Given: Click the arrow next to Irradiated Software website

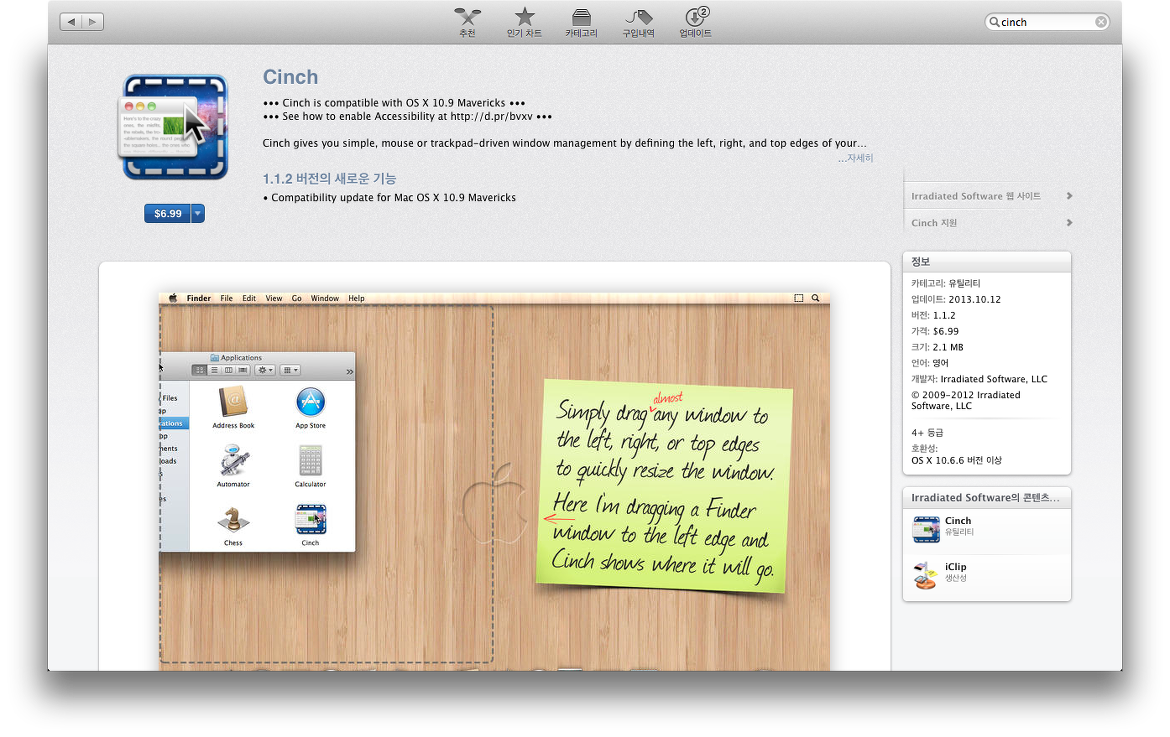Looking at the screenshot, I should [x=1069, y=195].
